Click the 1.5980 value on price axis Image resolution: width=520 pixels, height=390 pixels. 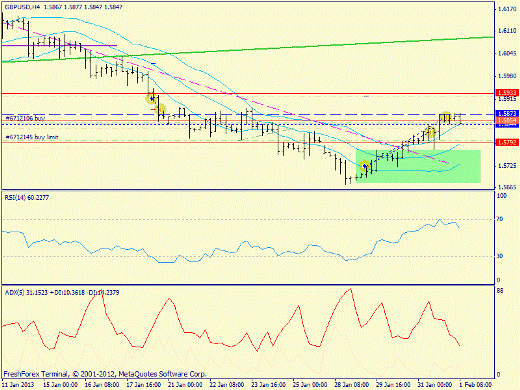[x=507, y=76]
